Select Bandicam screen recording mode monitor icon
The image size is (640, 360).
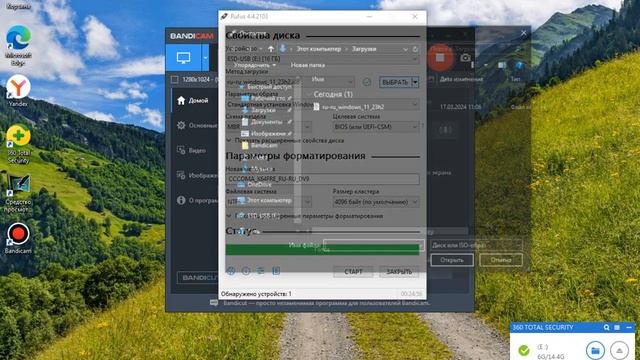tap(183, 58)
